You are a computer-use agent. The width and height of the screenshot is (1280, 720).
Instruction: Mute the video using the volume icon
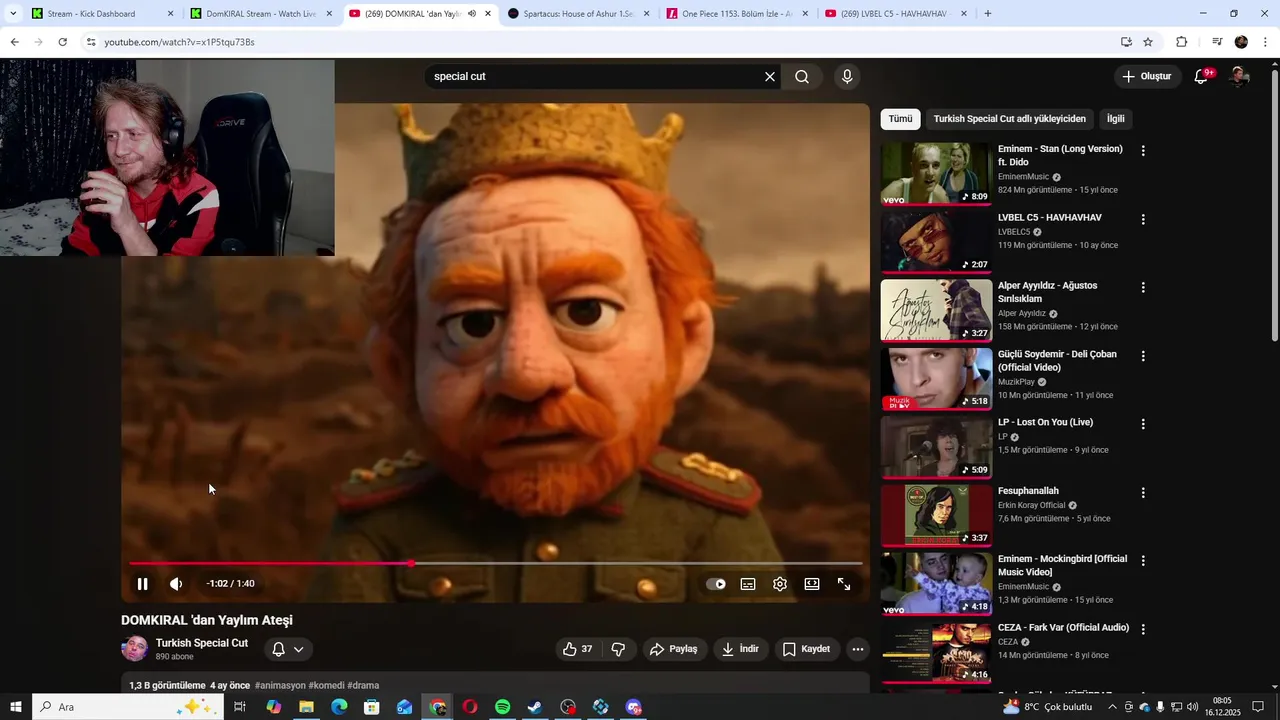coord(176,584)
